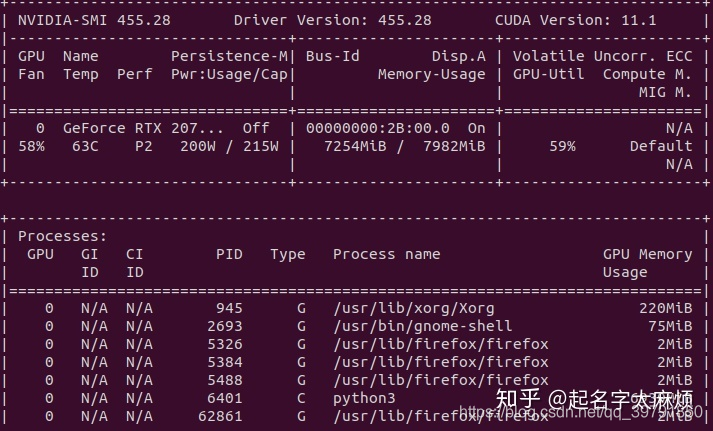Viewport: 713px width, 431px height.
Task: Click the Processes header label
Action: click(x=62, y=236)
